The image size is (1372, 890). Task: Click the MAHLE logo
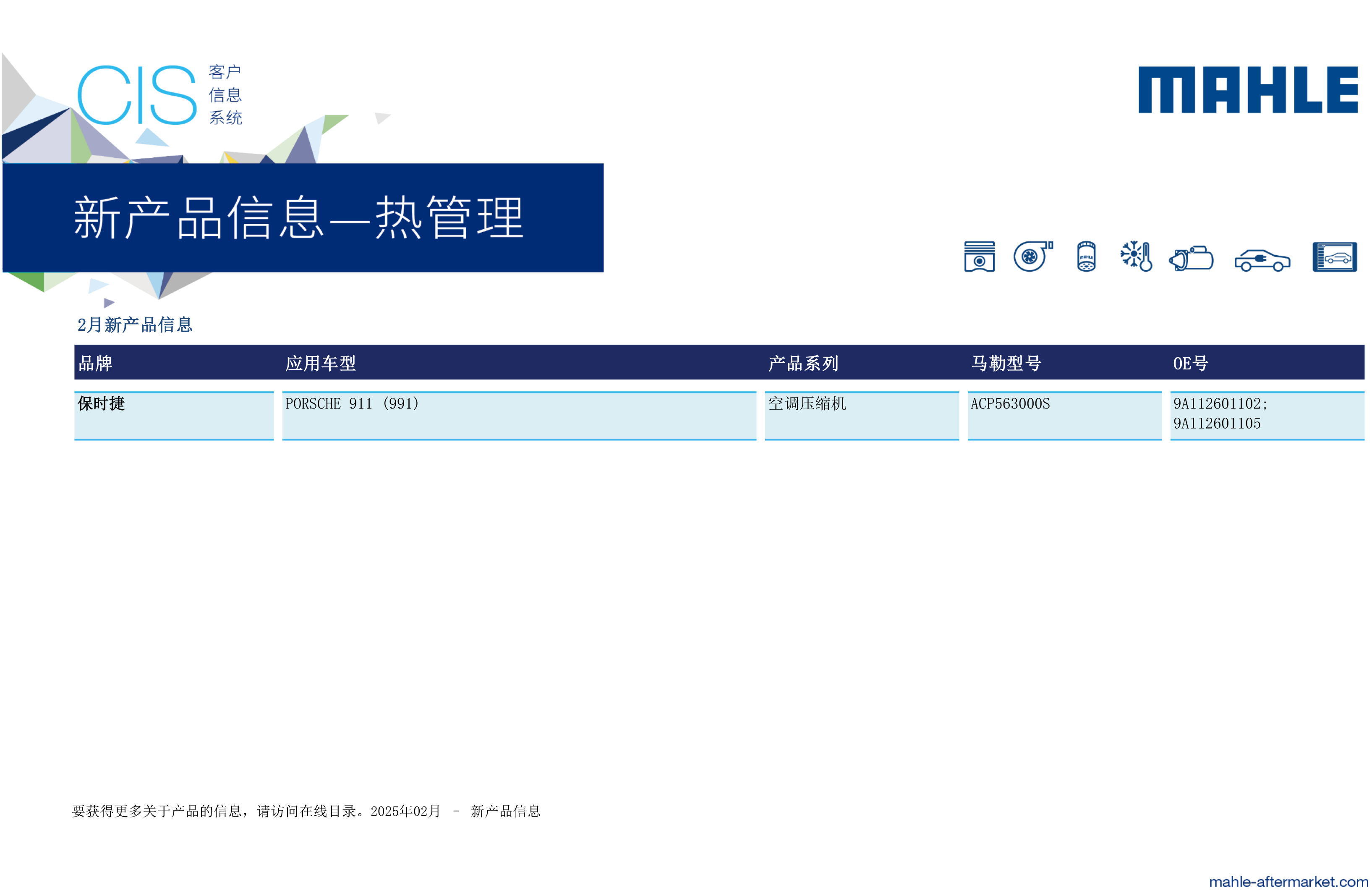[1247, 89]
